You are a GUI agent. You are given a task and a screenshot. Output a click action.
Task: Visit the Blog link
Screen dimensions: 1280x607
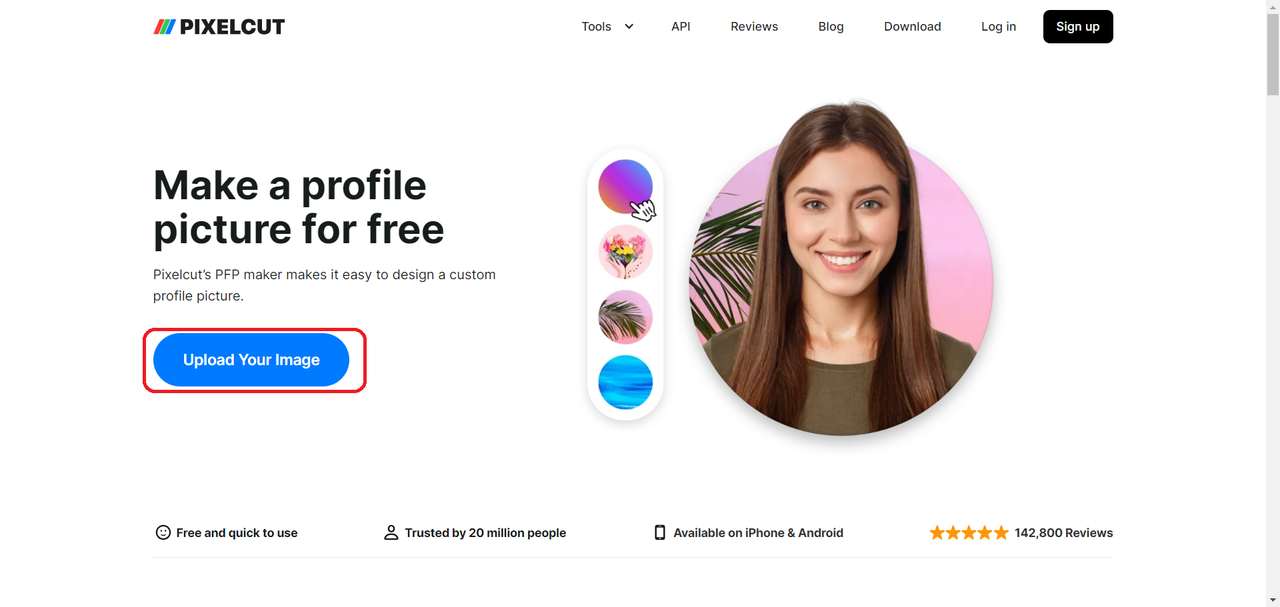[831, 27]
